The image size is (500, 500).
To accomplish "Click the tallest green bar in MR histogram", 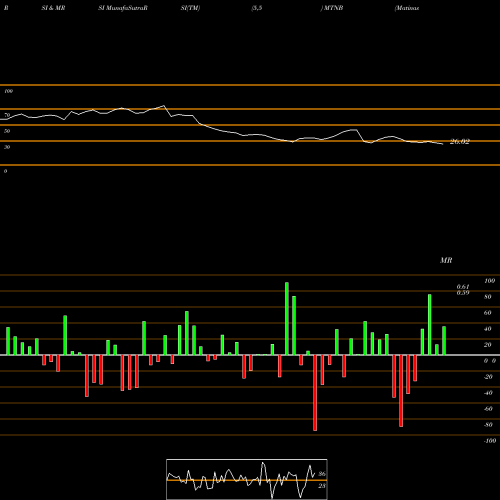I will point(287,319).
